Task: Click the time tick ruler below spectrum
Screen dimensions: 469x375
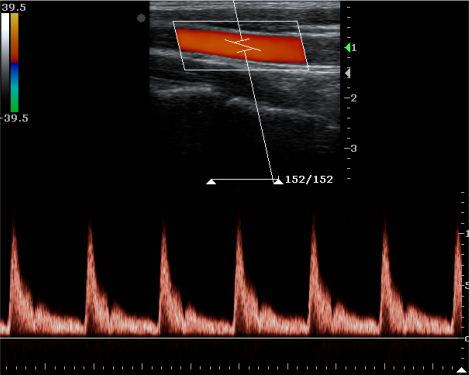Action: pyautogui.click(x=233, y=367)
